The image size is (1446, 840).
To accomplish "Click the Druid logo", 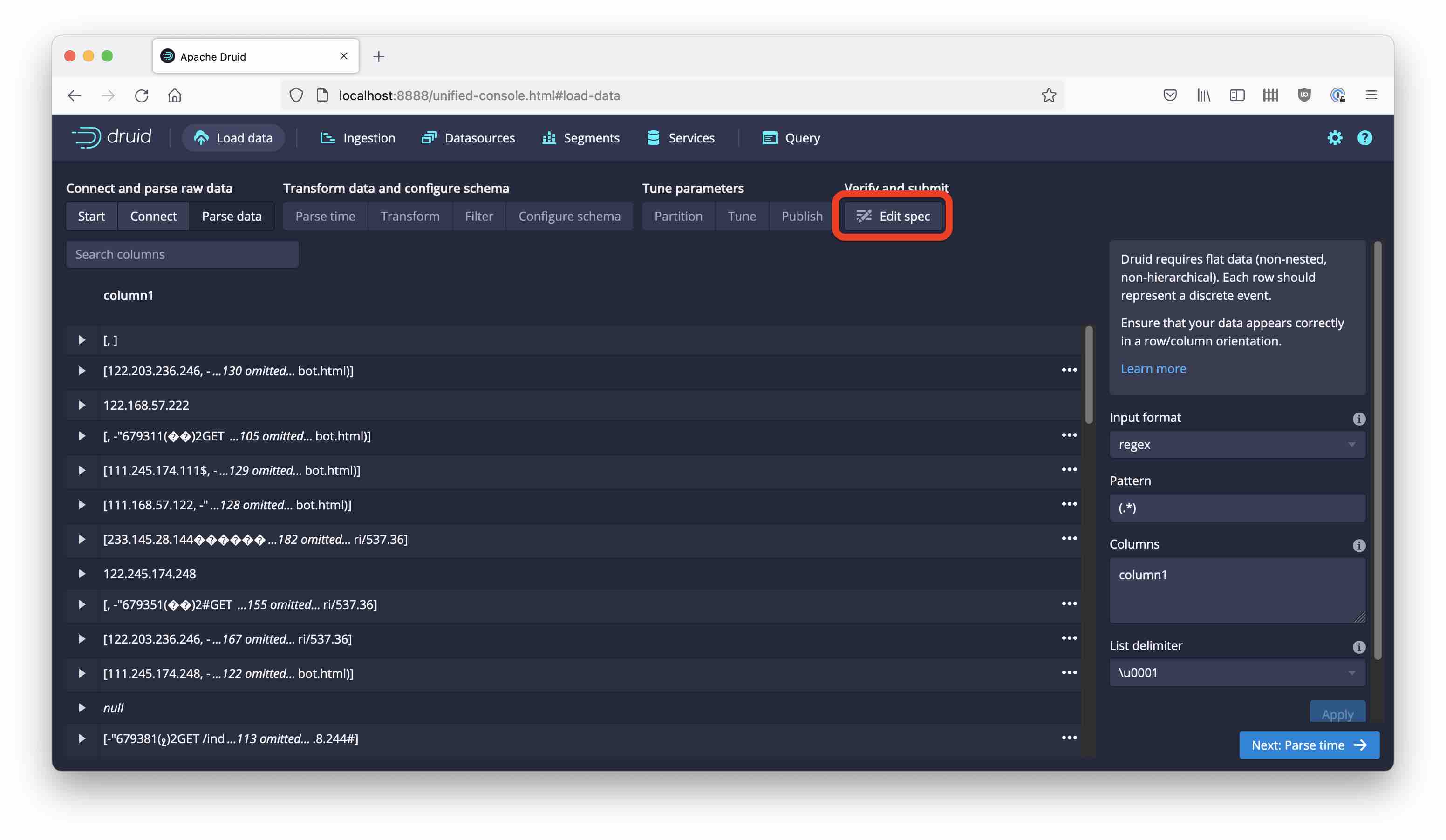I will click(111, 138).
